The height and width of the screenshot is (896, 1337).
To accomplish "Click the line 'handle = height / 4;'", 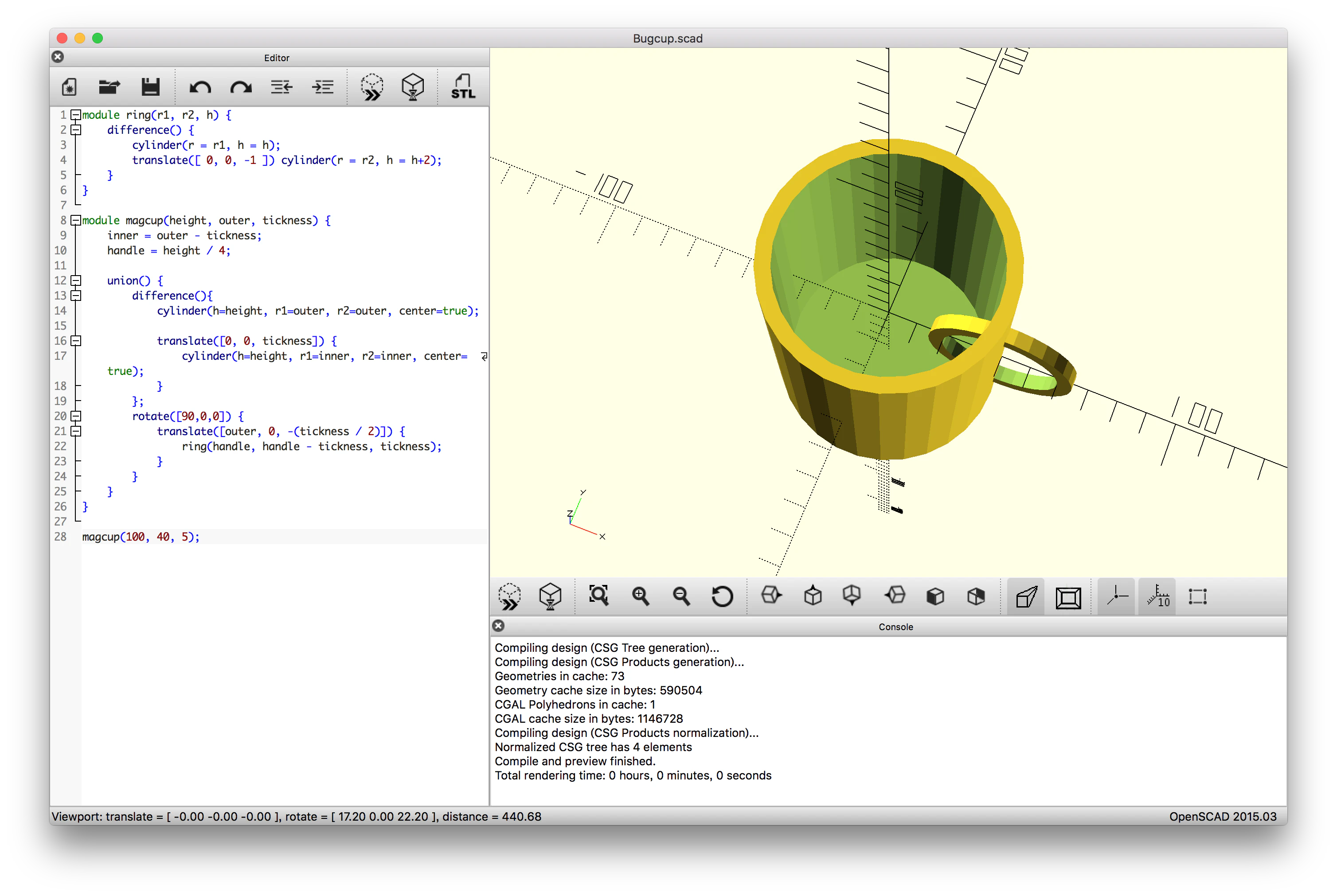I will click(x=168, y=250).
